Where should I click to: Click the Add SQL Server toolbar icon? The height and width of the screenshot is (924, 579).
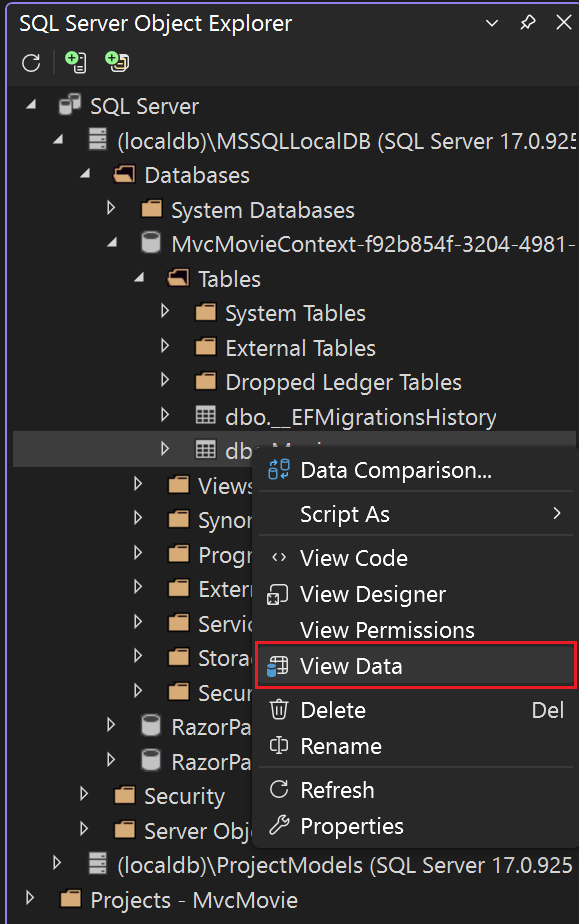click(x=76, y=62)
